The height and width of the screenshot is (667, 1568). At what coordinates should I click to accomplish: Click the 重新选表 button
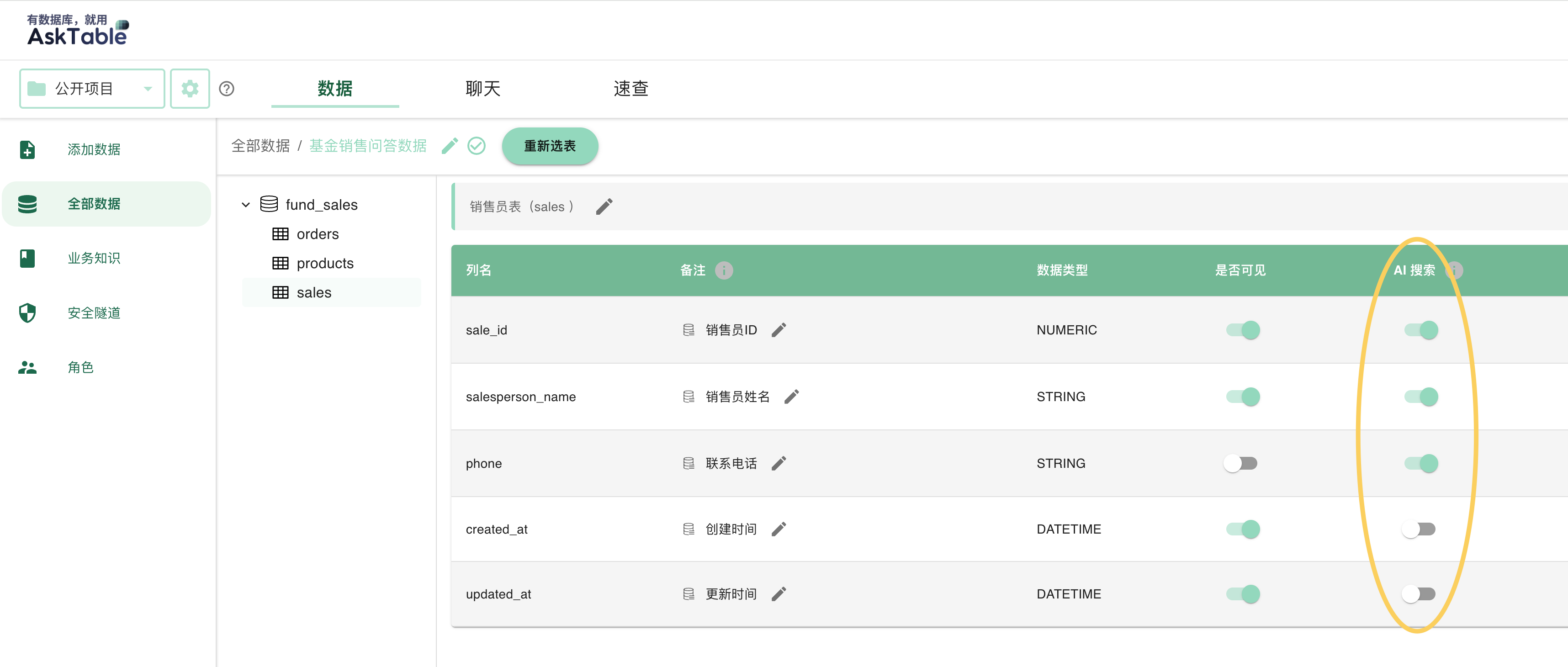pyautogui.click(x=550, y=146)
